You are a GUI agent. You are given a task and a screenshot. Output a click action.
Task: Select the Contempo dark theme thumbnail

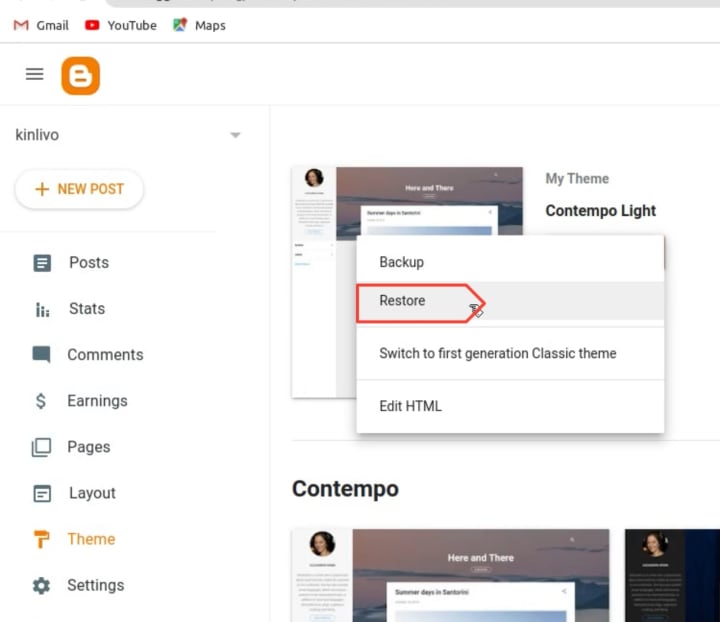[672, 575]
